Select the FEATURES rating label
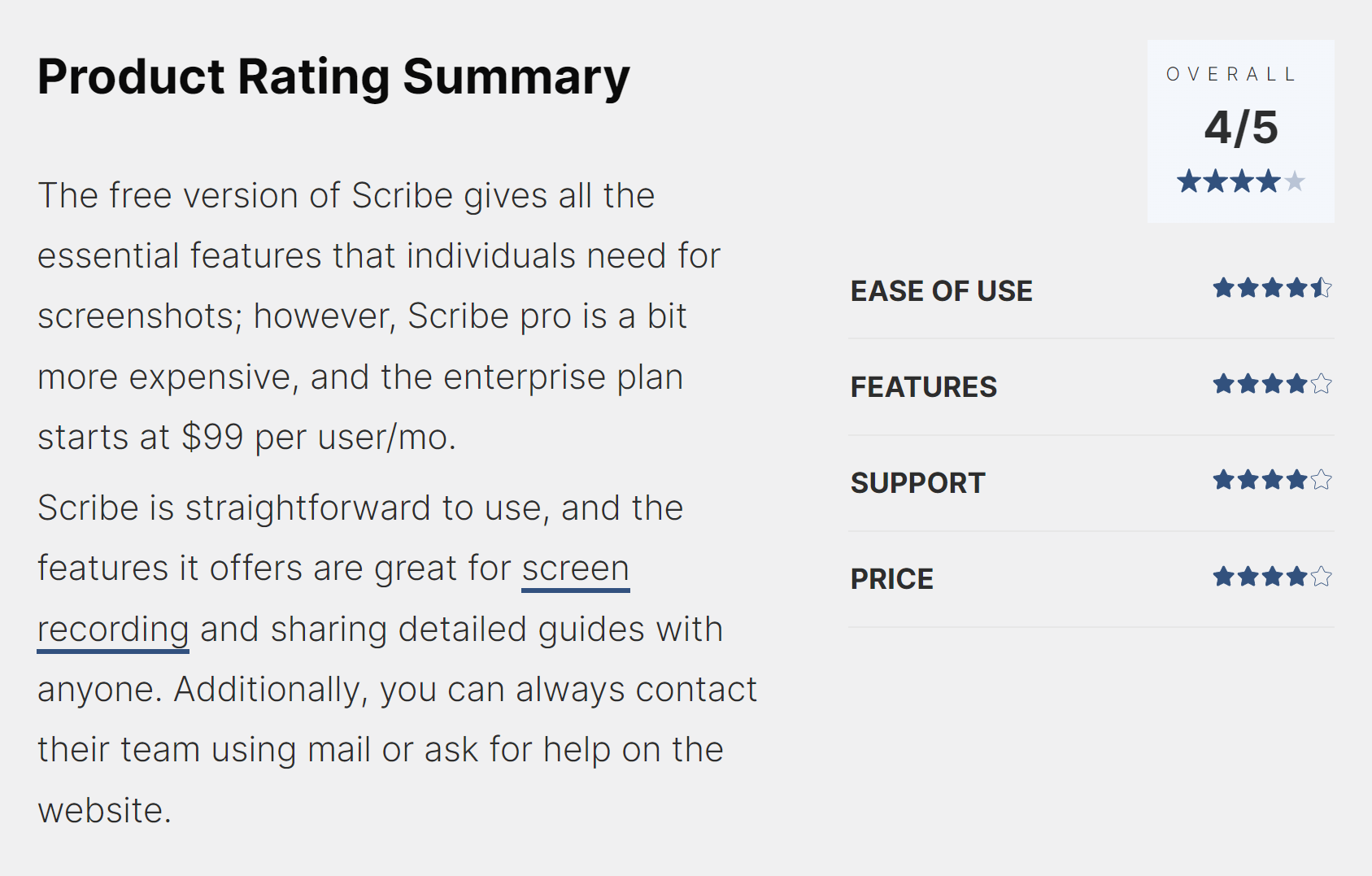This screenshot has width=1372, height=876. pyautogui.click(x=923, y=387)
